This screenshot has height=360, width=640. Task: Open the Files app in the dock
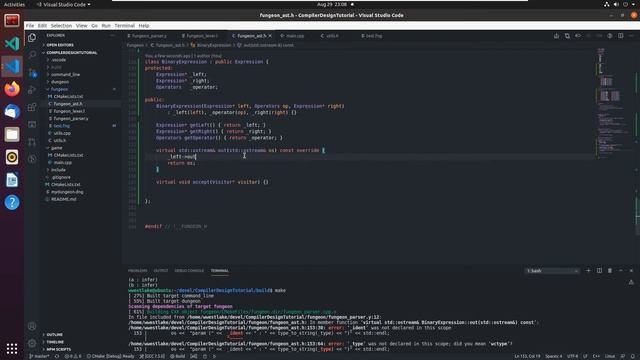(x=12, y=134)
